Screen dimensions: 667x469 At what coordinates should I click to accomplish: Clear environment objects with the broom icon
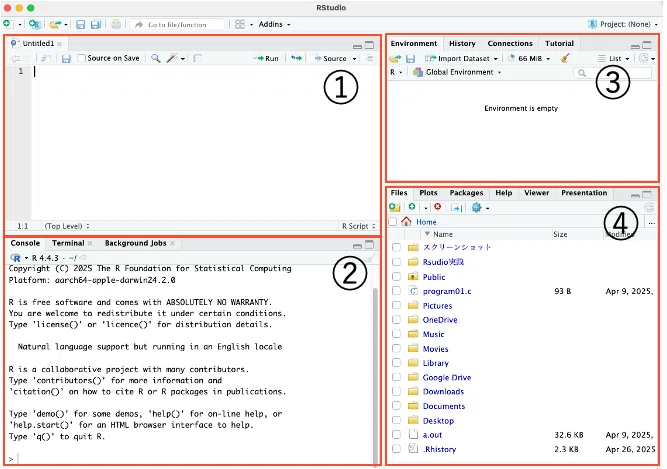[565, 58]
